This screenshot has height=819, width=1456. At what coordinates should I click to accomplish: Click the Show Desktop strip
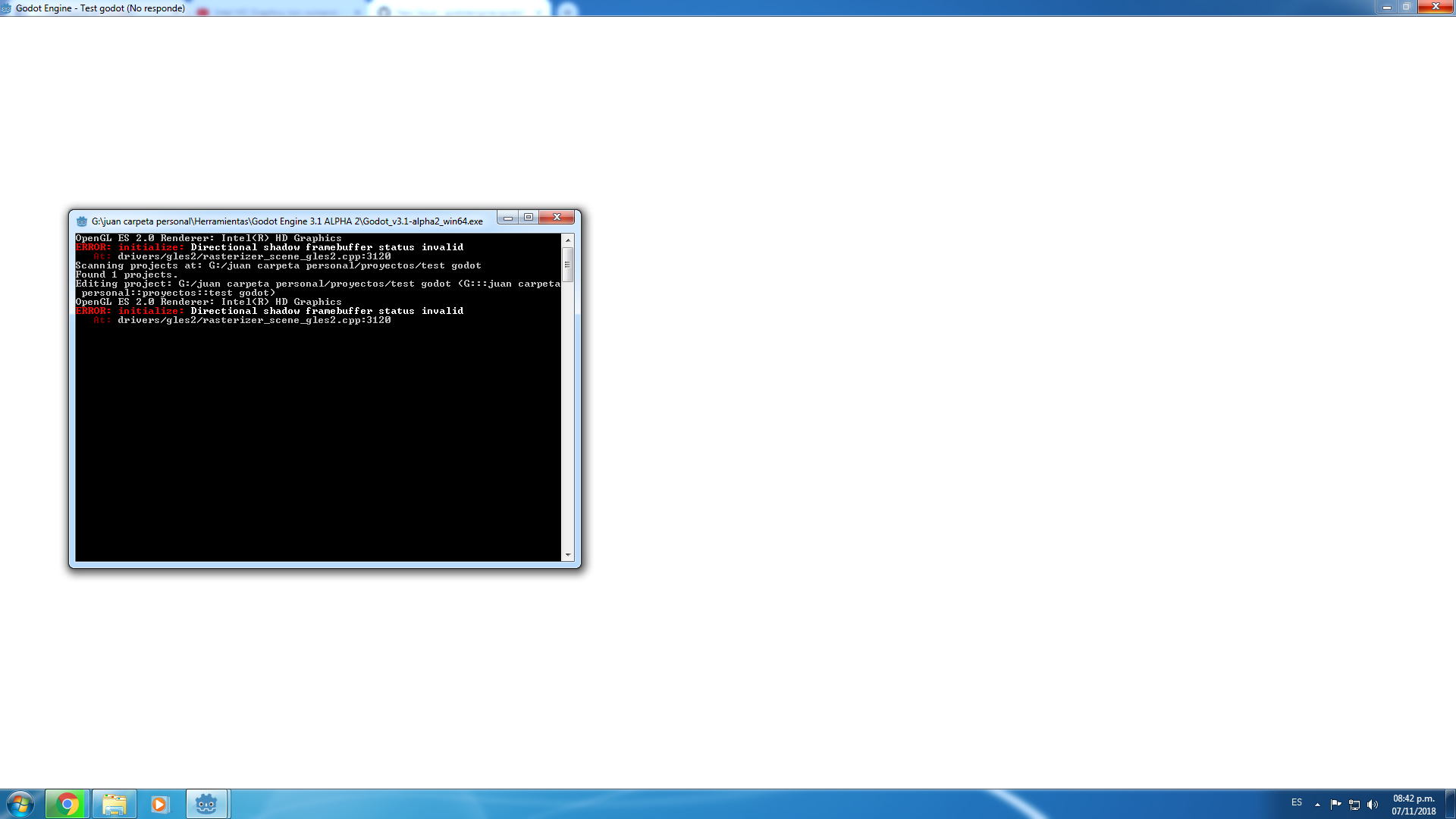(1451, 804)
